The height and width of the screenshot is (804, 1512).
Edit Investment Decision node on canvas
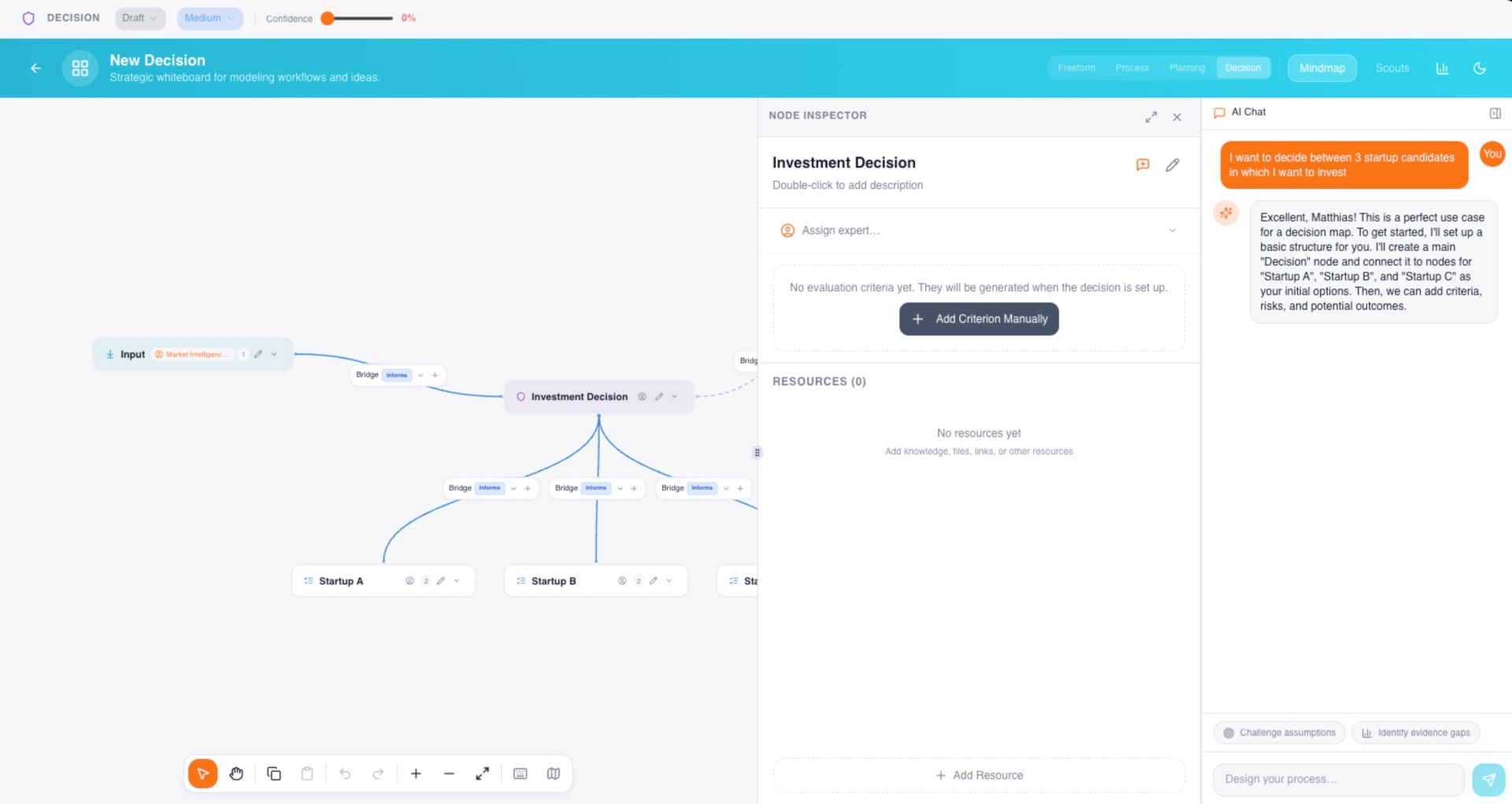click(659, 397)
